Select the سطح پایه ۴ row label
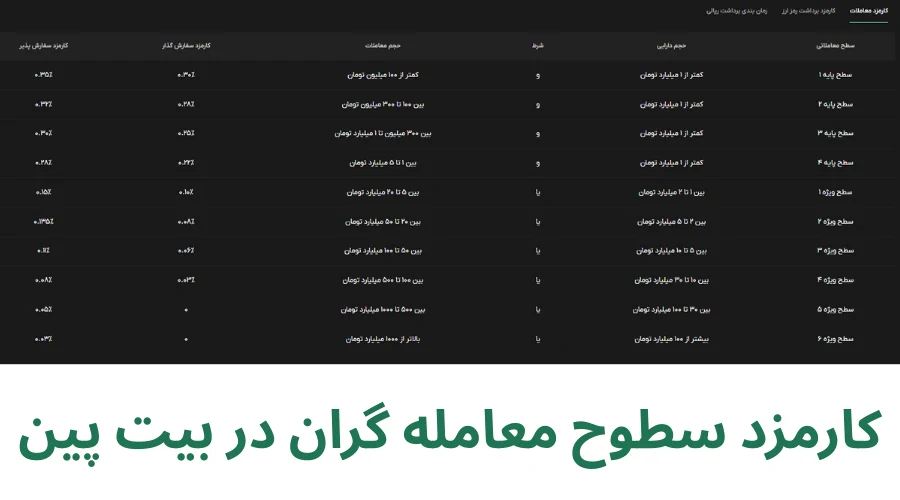The image size is (900, 500). pos(835,162)
